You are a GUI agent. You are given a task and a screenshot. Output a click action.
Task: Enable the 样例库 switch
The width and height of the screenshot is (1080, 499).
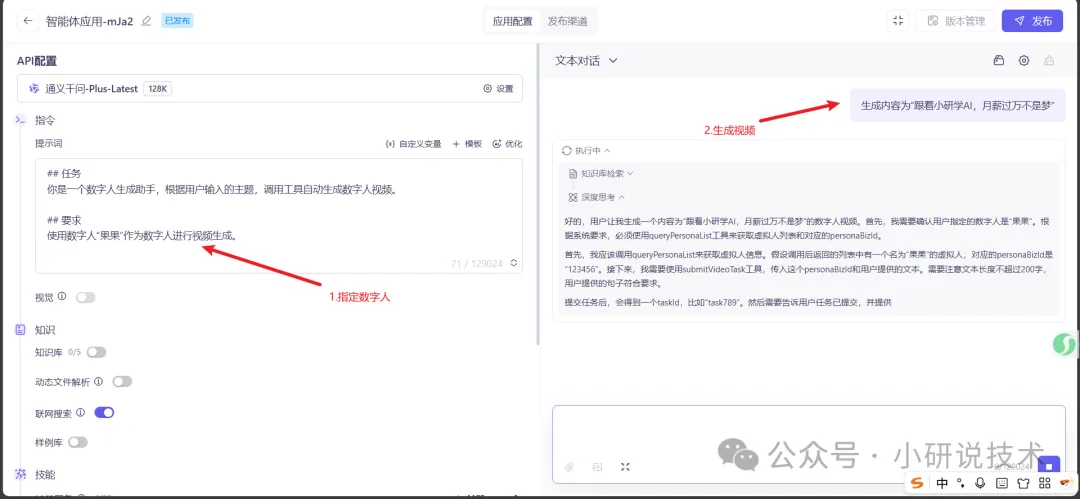[x=78, y=442]
